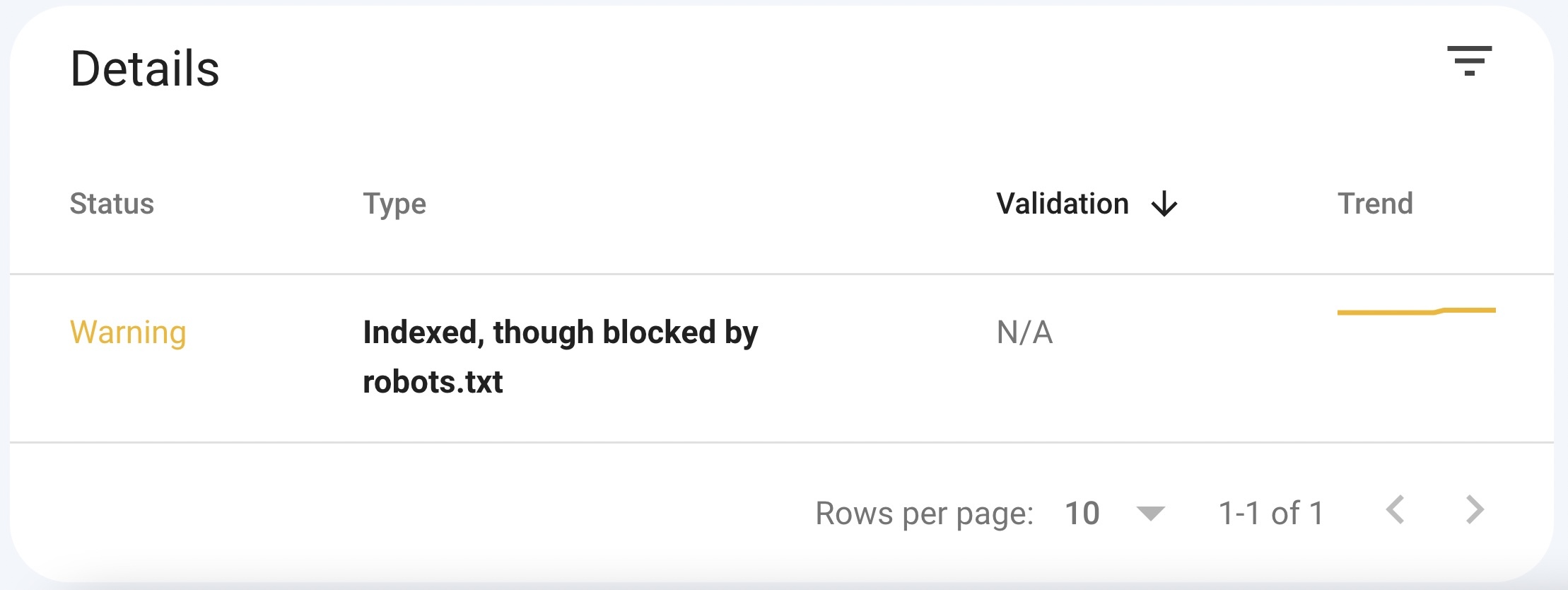This screenshot has width=1568, height=590.
Task: Click the 1-1 of 1 page indicator
Action: point(1270,514)
